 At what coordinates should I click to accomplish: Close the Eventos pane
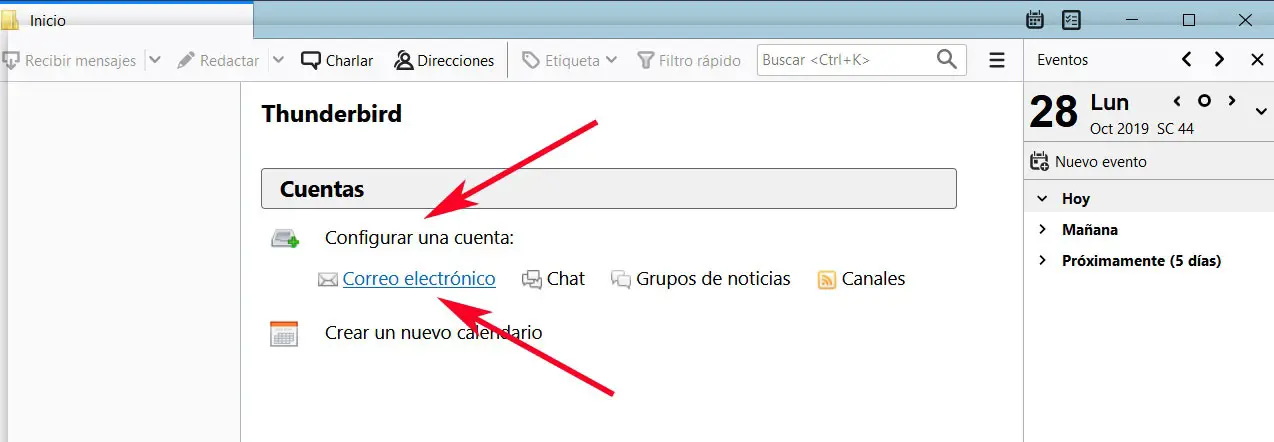click(1257, 60)
